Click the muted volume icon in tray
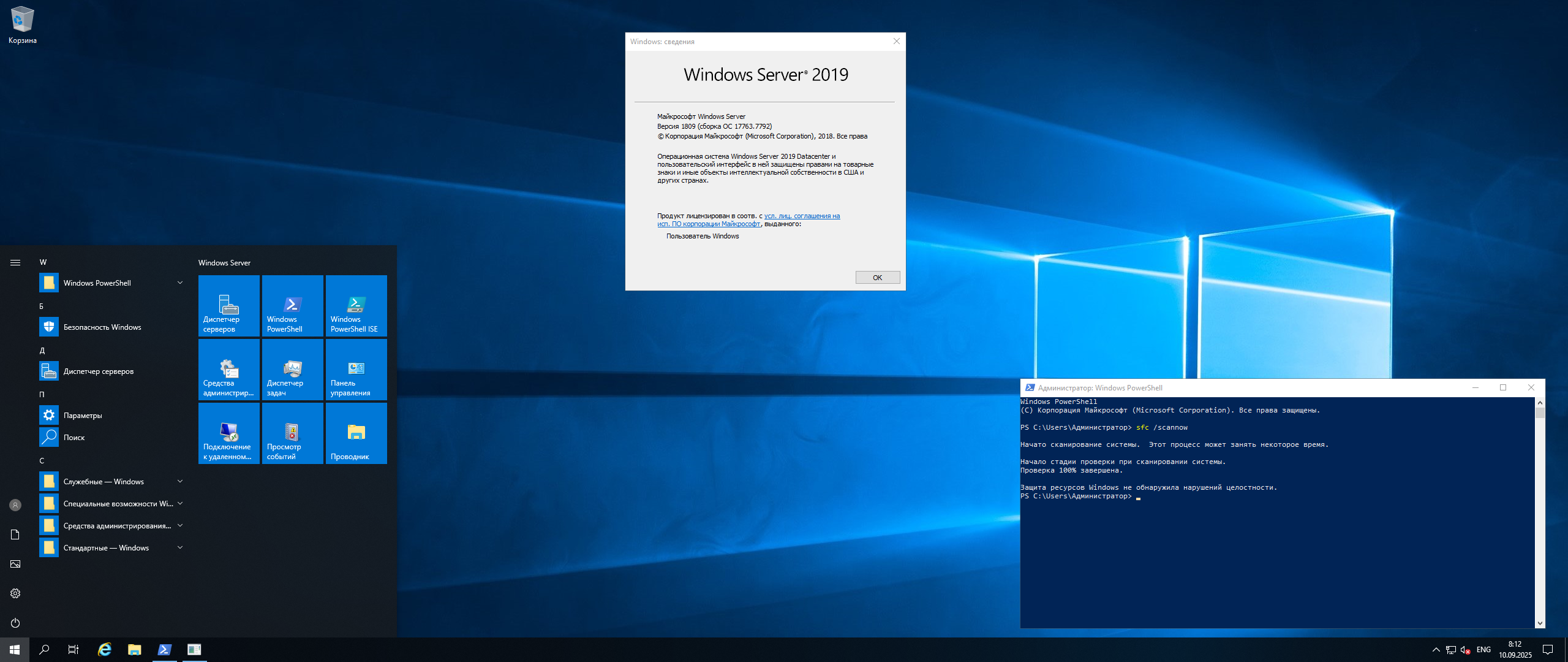 click(1466, 650)
